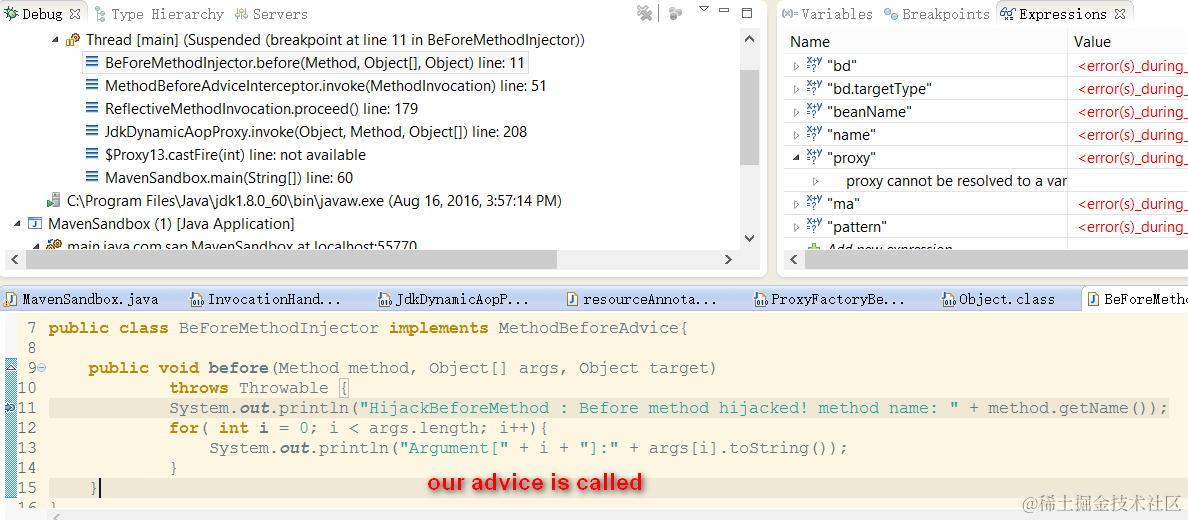
Task: Expand the "bd" expression
Action: point(796,66)
